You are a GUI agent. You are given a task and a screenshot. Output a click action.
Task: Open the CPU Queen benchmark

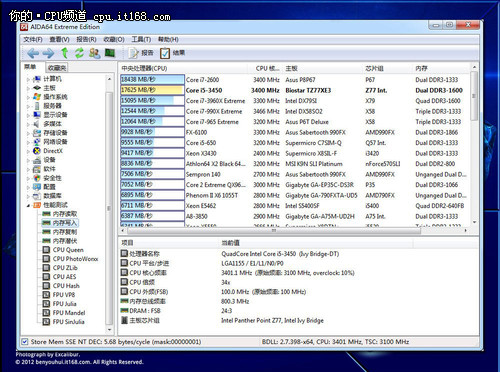tap(63, 250)
